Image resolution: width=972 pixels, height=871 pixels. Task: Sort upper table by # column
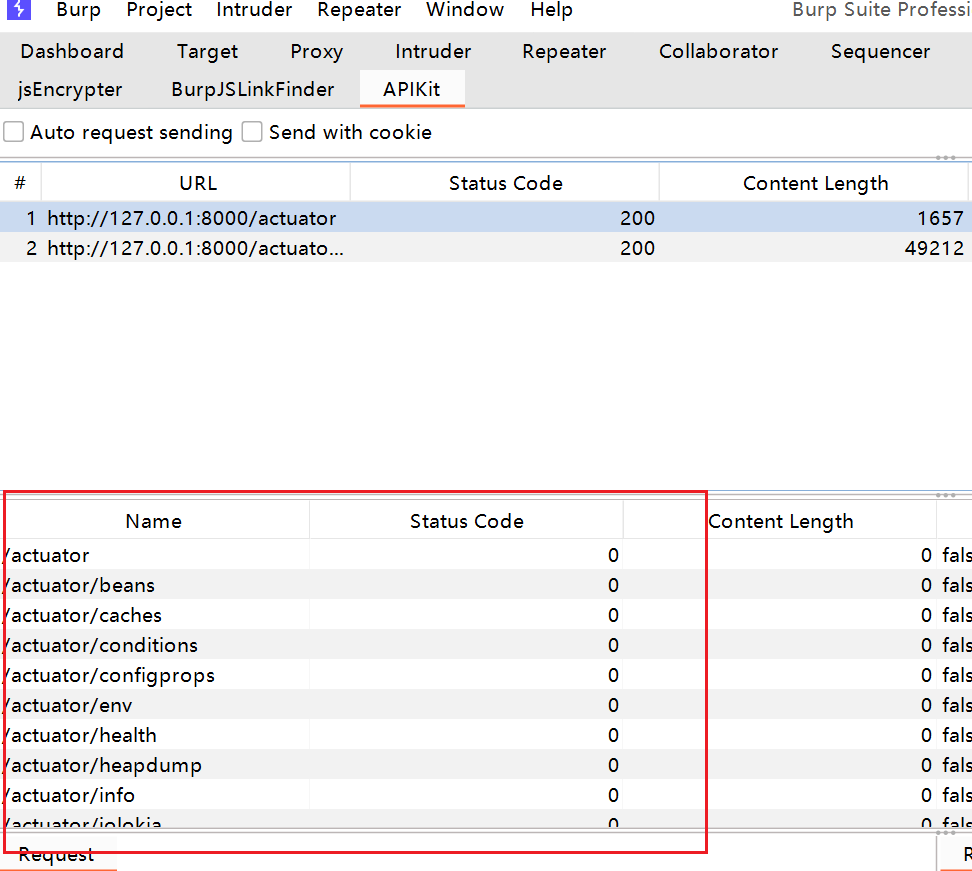20,183
